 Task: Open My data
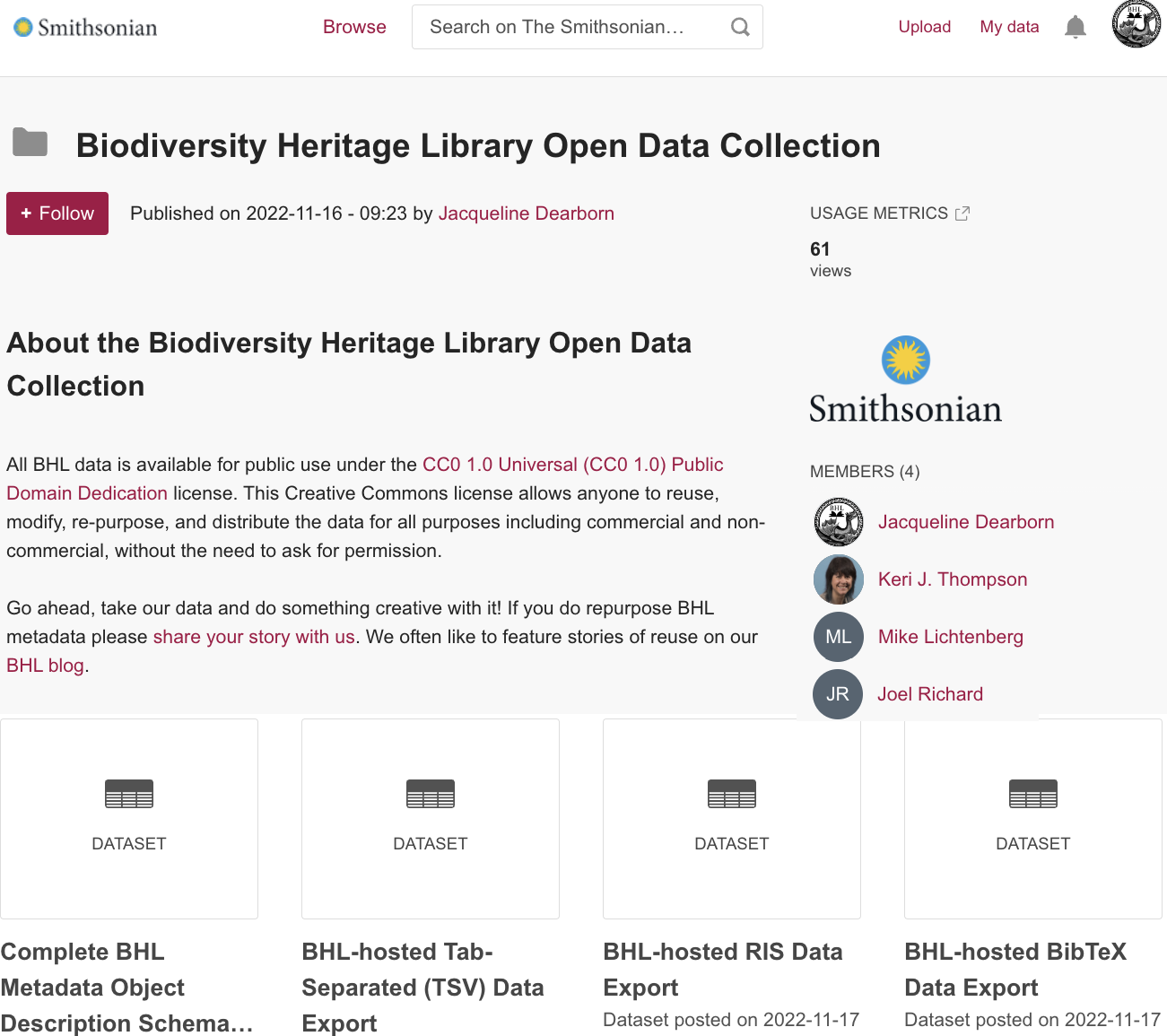click(1009, 27)
